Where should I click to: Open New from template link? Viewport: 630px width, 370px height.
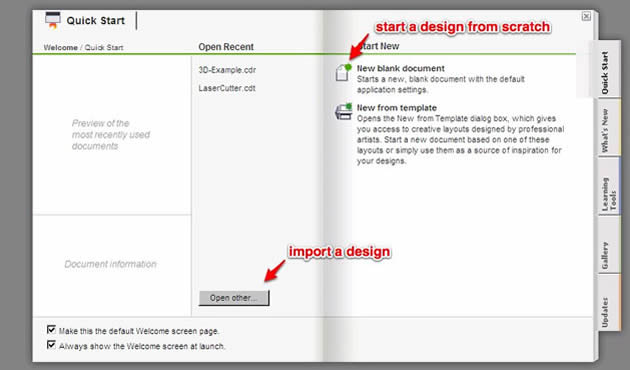point(397,108)
